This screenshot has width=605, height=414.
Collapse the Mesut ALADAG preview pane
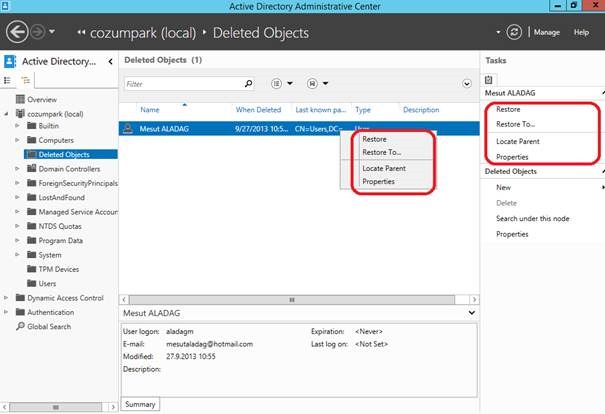[x=471, y=313]
